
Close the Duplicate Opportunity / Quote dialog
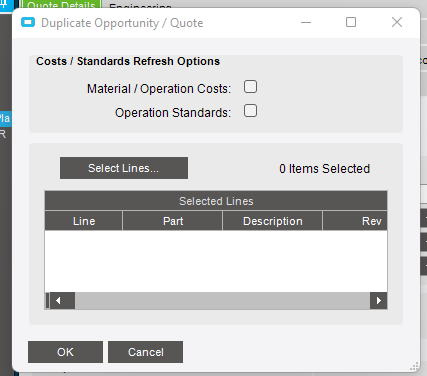pyautogui.click(x=397, y=22)
